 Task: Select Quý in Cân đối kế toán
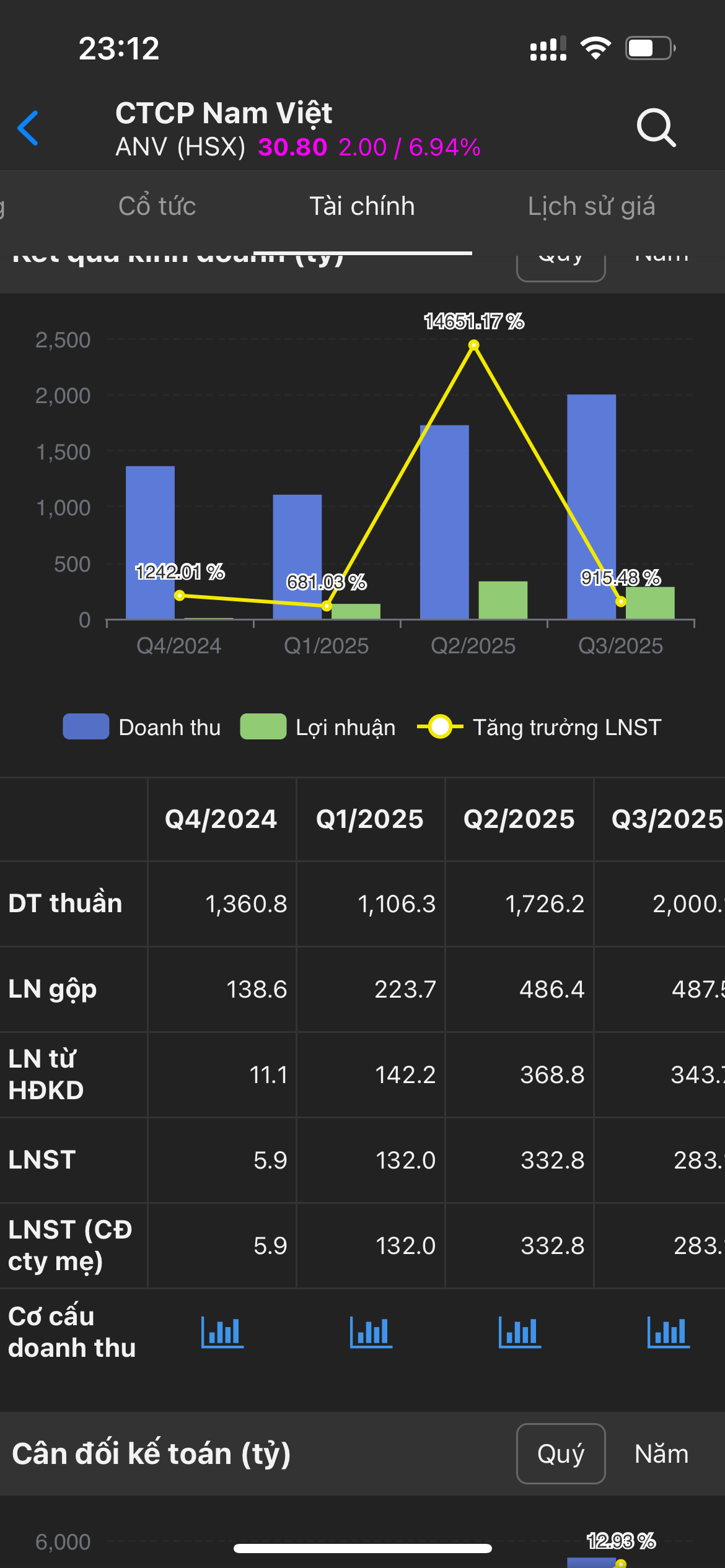point(561,1453)
